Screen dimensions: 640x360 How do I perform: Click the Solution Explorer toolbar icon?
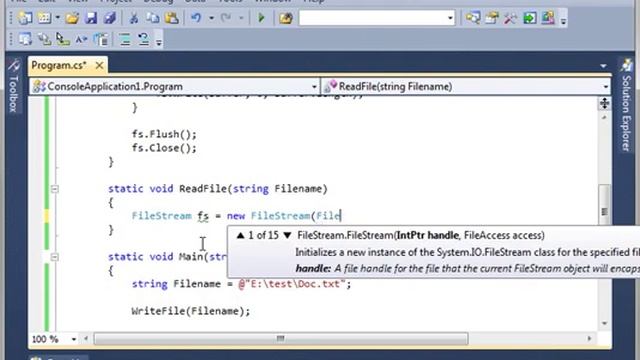tap(473, 18)
